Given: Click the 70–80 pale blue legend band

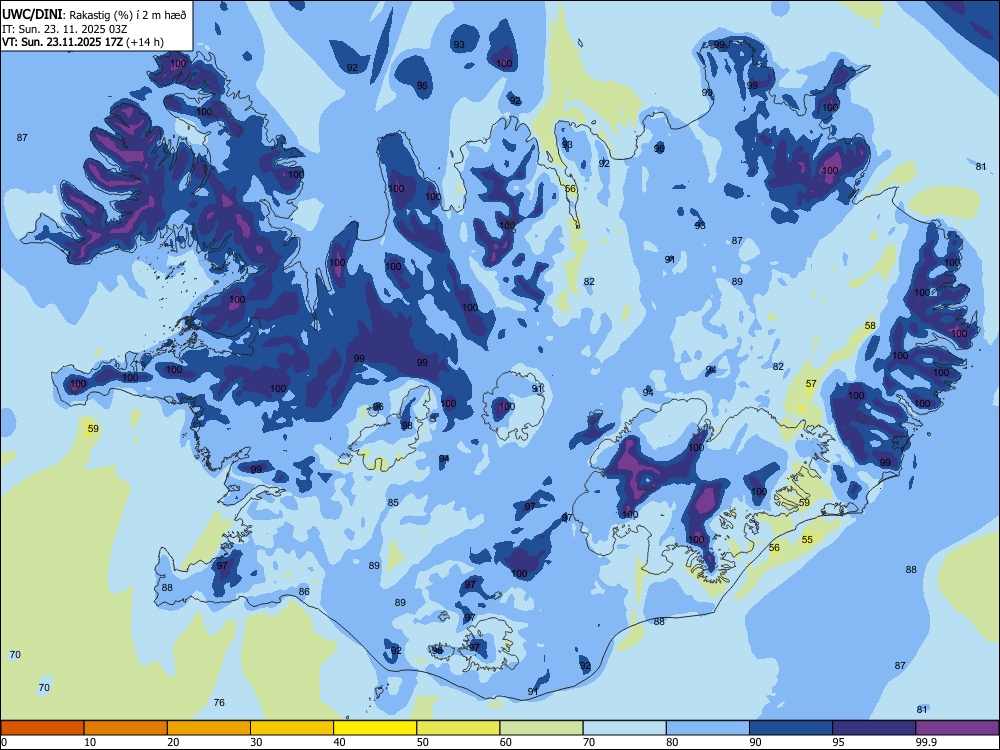Looking at the screenshot, I should coord(624,728).
